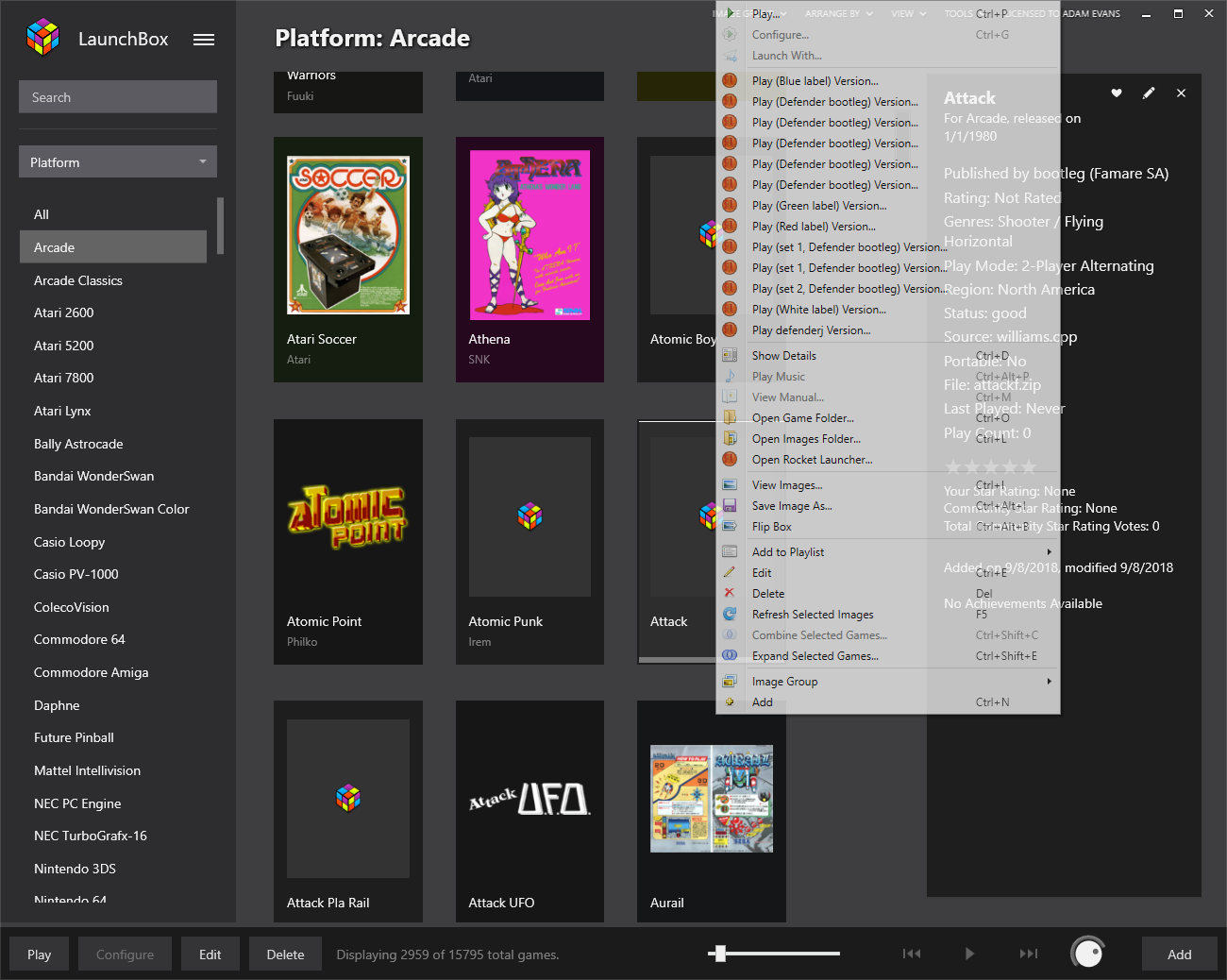Screen dimensions: 1227x980
Task: Select Arcade Classics platform
Action: (x=113, y=280)
